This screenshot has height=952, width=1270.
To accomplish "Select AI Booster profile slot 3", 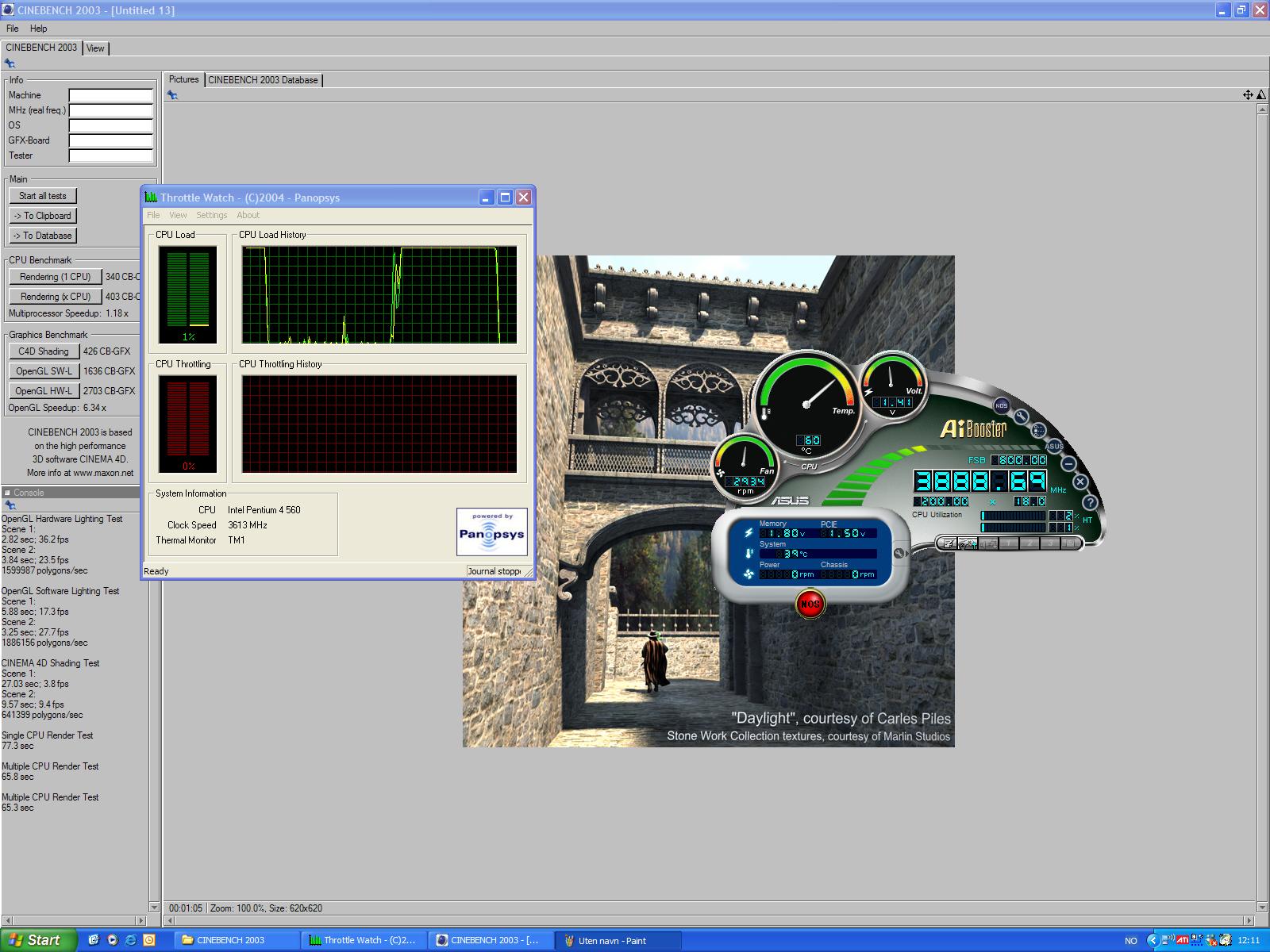I will click(x=1050, y=543).
